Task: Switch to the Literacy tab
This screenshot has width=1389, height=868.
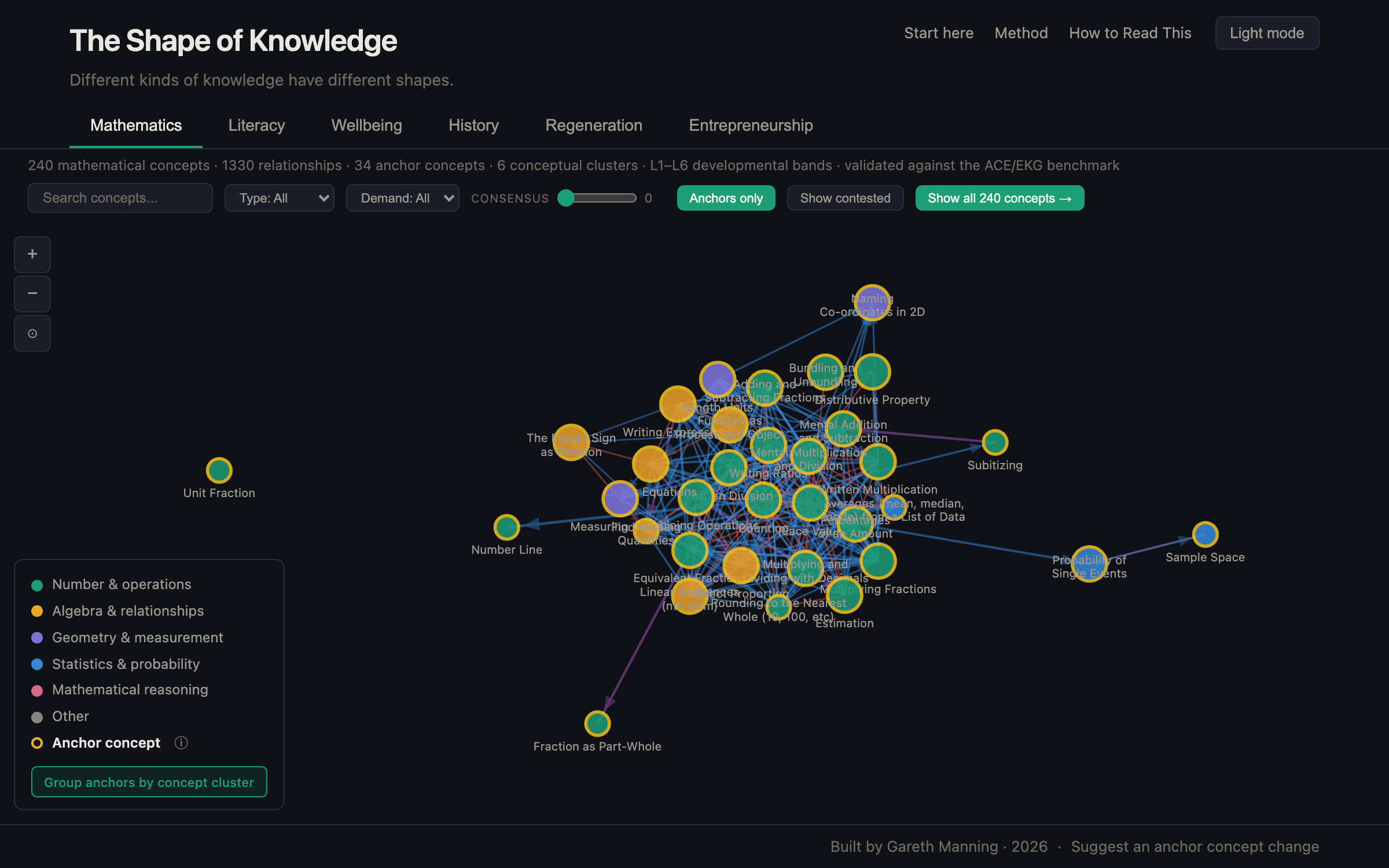Action: click(x=256, y=125)
